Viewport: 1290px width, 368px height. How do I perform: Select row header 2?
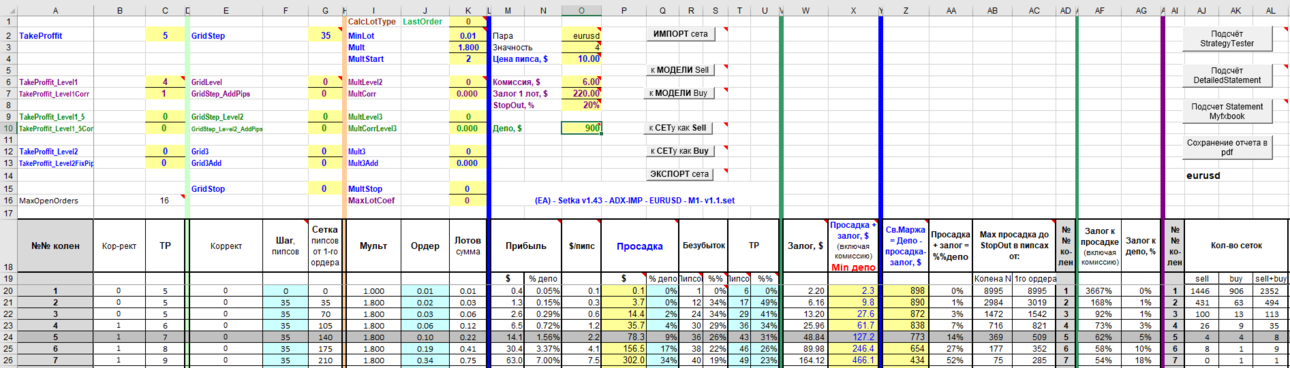[8, 35]
